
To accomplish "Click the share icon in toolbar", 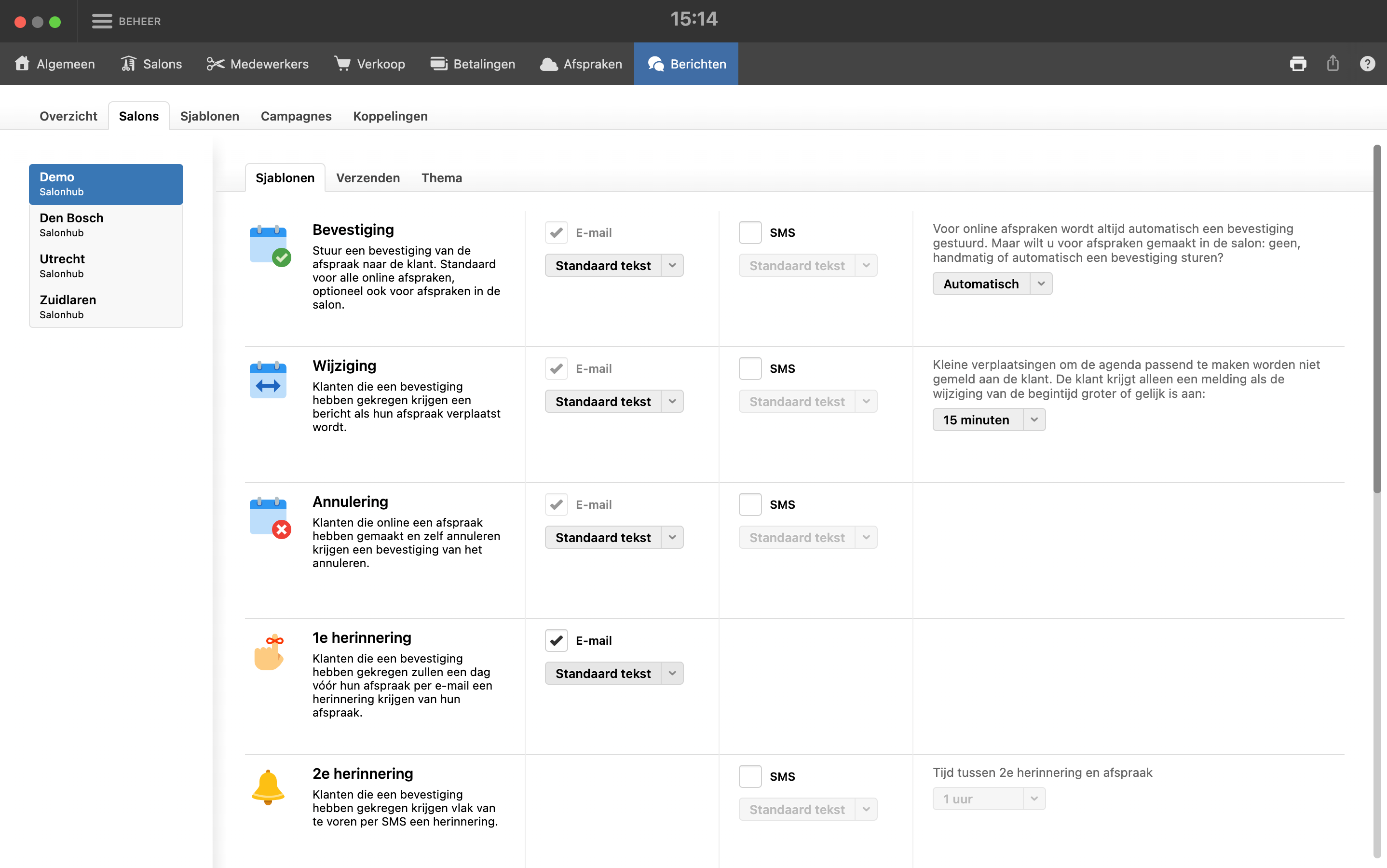I will pyautogui.click(x=1333, y=64).
